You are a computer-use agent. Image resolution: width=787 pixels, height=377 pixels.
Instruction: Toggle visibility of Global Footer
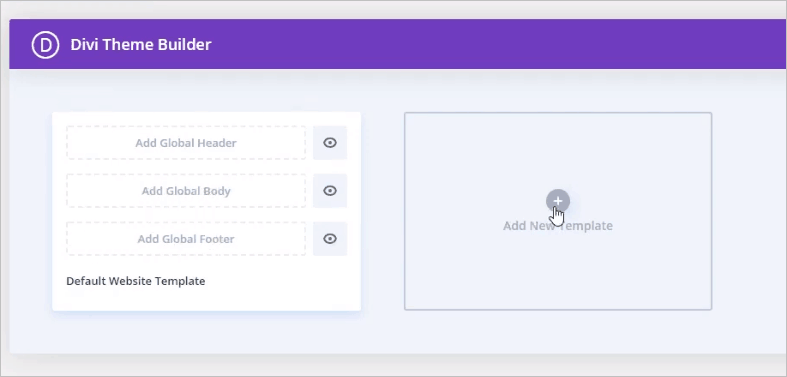coord(330,239)
